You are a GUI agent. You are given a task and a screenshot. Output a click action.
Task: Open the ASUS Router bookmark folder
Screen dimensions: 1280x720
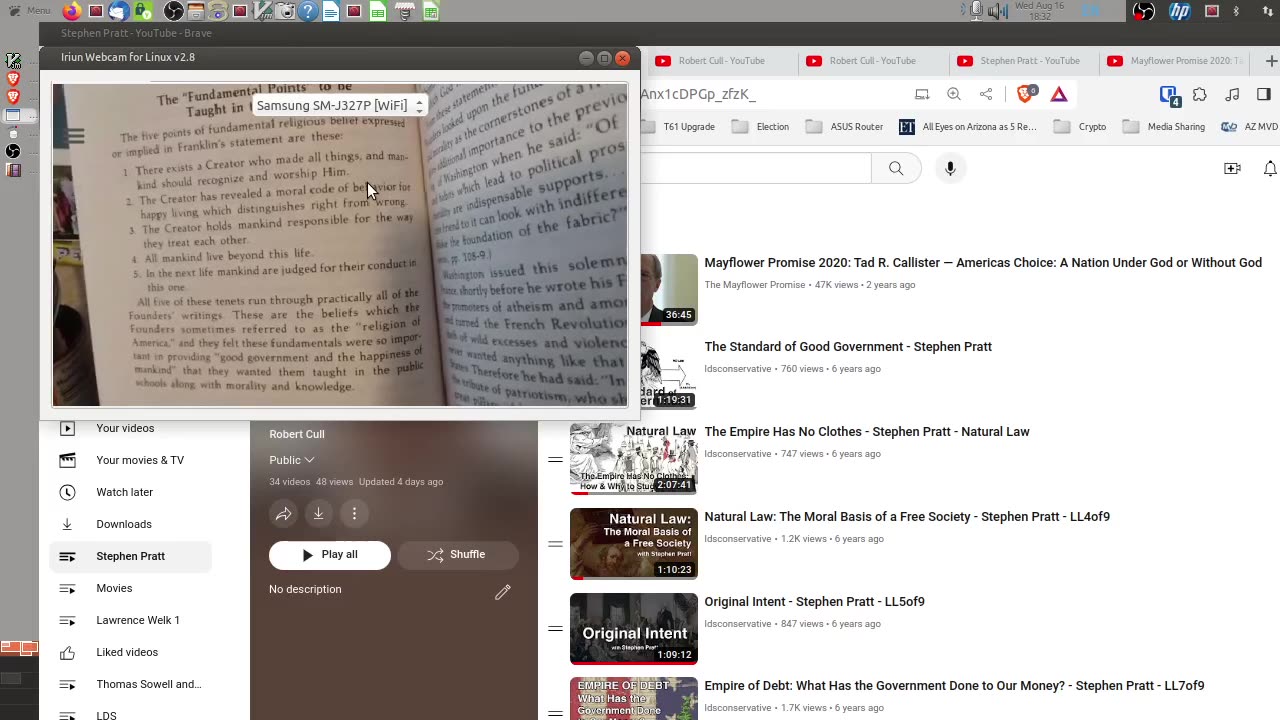coord(845,127)
